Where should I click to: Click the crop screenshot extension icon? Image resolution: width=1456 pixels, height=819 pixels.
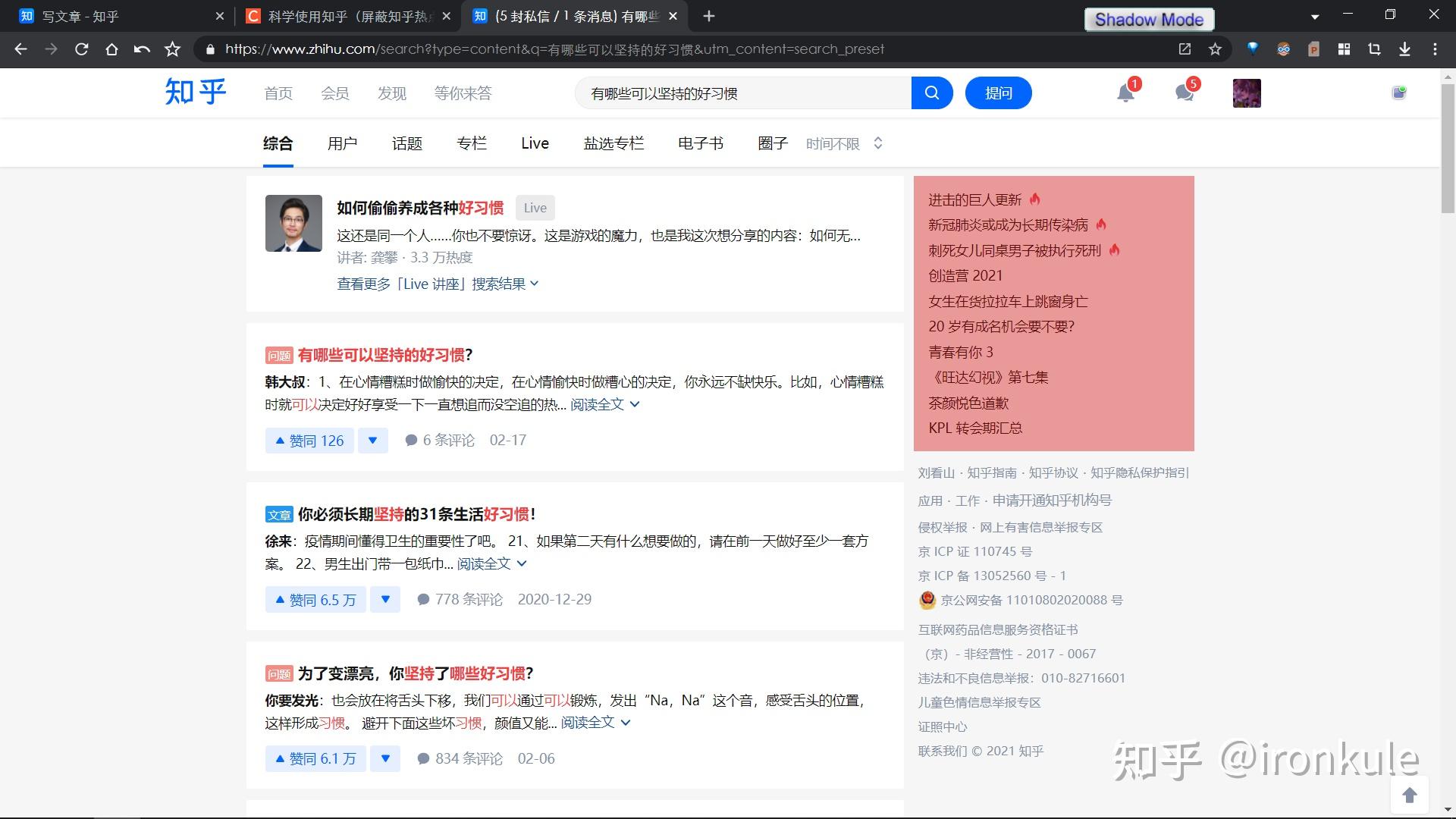pyautogui.click(x=1374, y=49)
